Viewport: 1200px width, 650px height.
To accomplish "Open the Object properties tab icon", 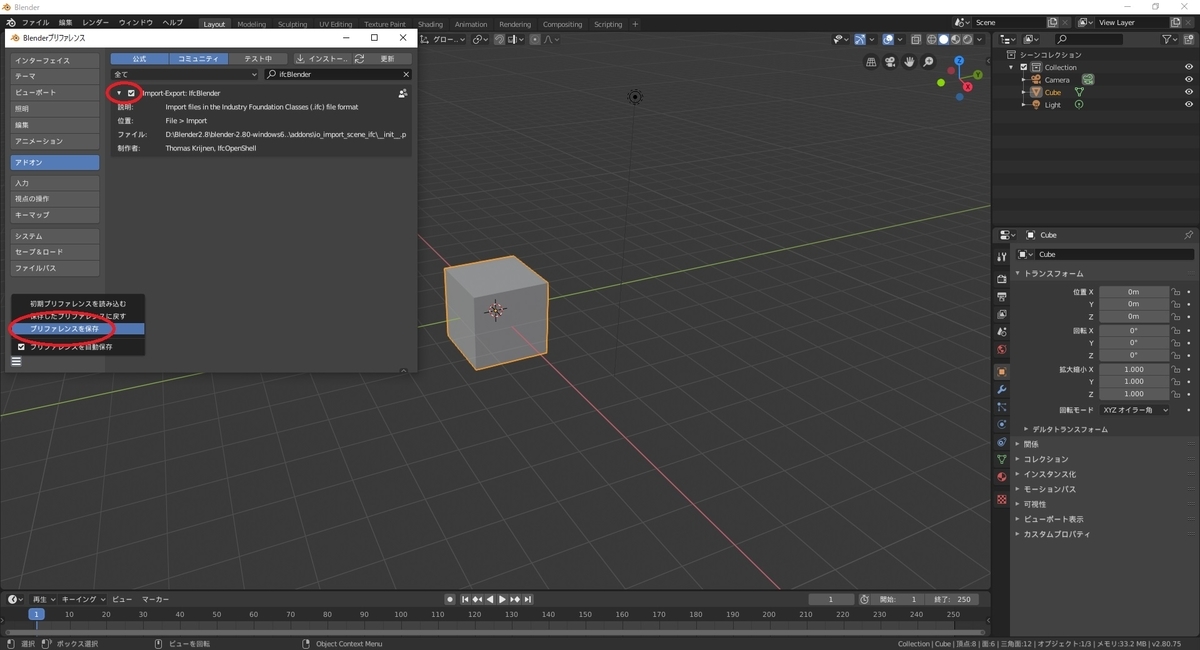I will coord(1001,372).
